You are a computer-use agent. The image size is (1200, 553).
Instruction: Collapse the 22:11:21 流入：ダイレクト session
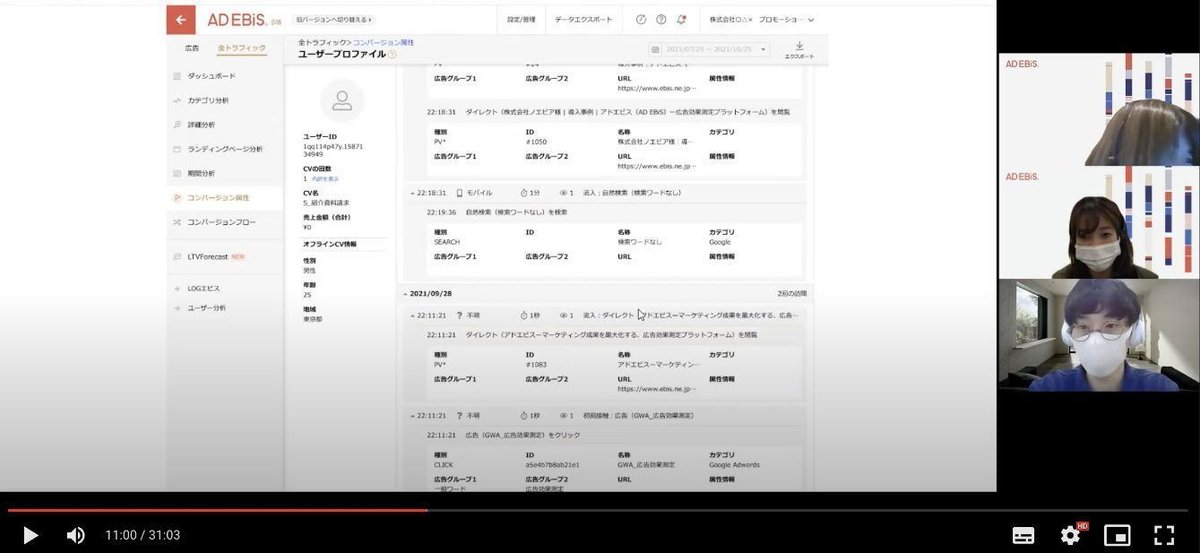(x=413, y=315)
